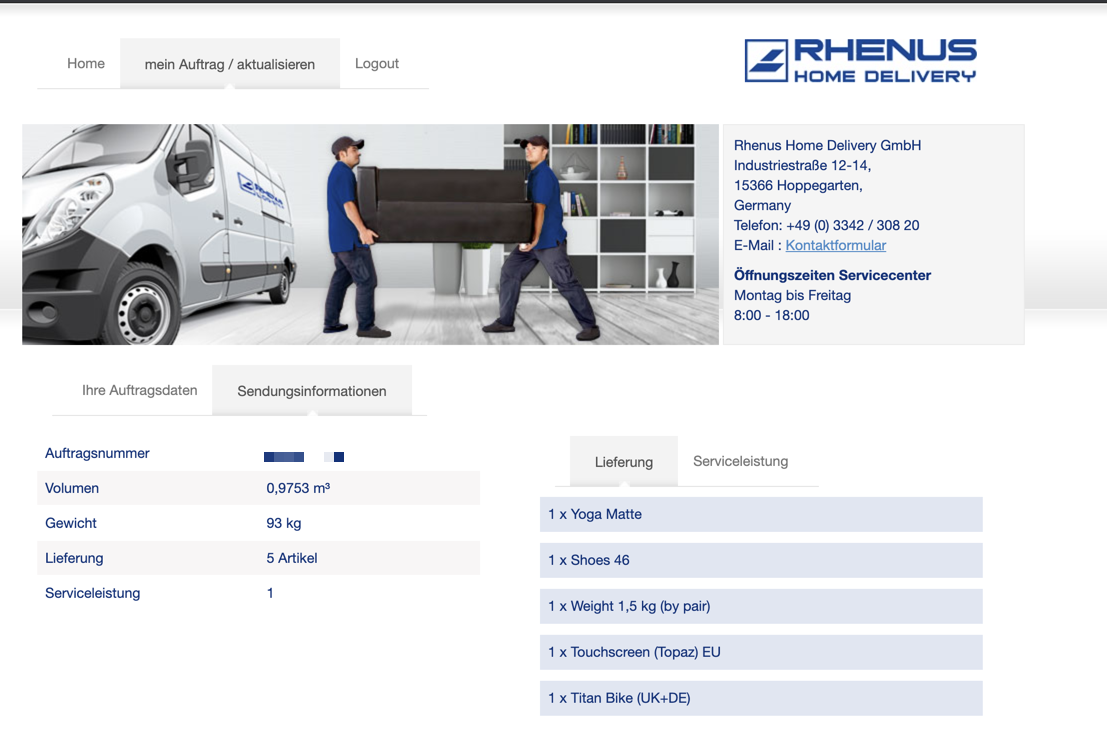The width and height of the screenshot is (1107, 733).
Task: Select the Sendungsinformationen tab
Action: click(x=311, y=391)
